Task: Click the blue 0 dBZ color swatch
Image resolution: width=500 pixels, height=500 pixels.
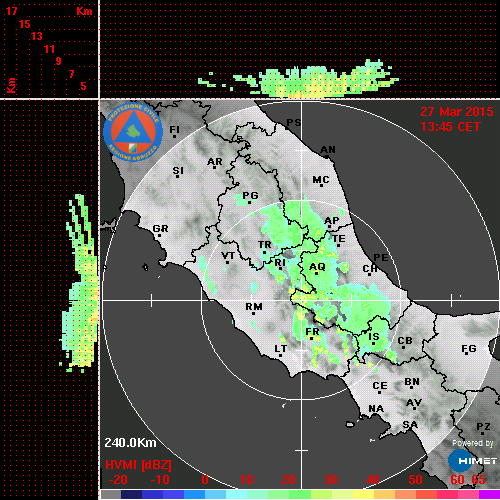Action: pyautogui.click(x=195, y=494)
